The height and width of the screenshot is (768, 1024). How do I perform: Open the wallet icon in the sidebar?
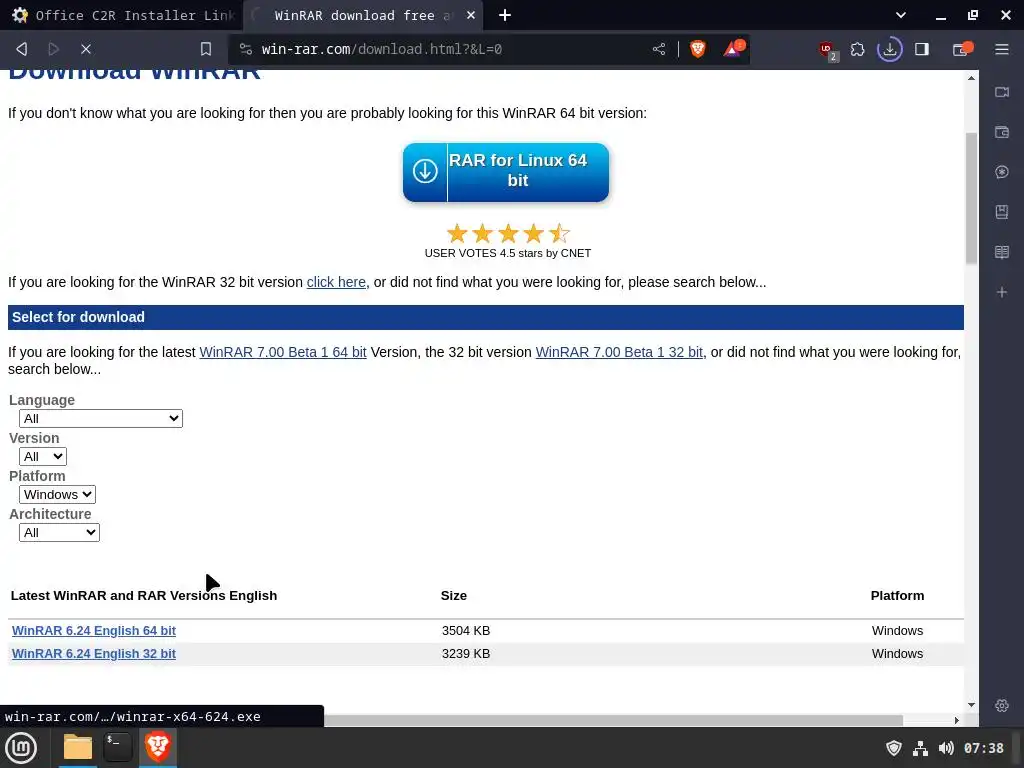click(1002, 132)
